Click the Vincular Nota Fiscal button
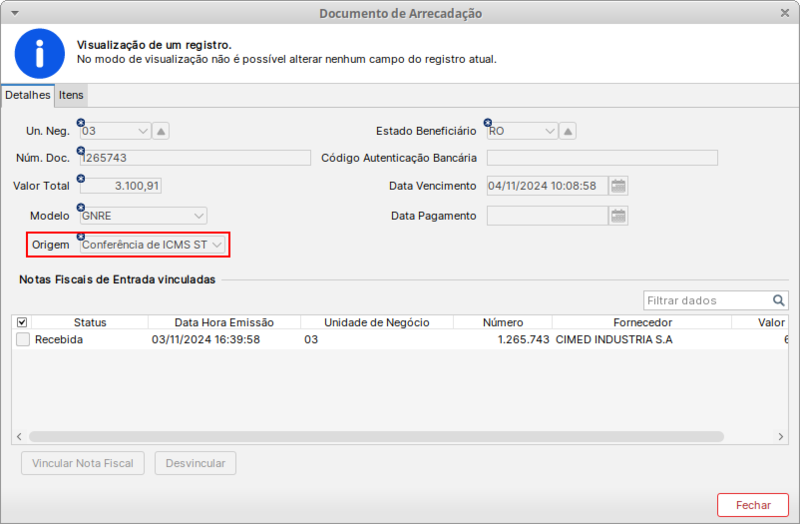The width and height of the screenshot is (800, 524). coord(83,464)
